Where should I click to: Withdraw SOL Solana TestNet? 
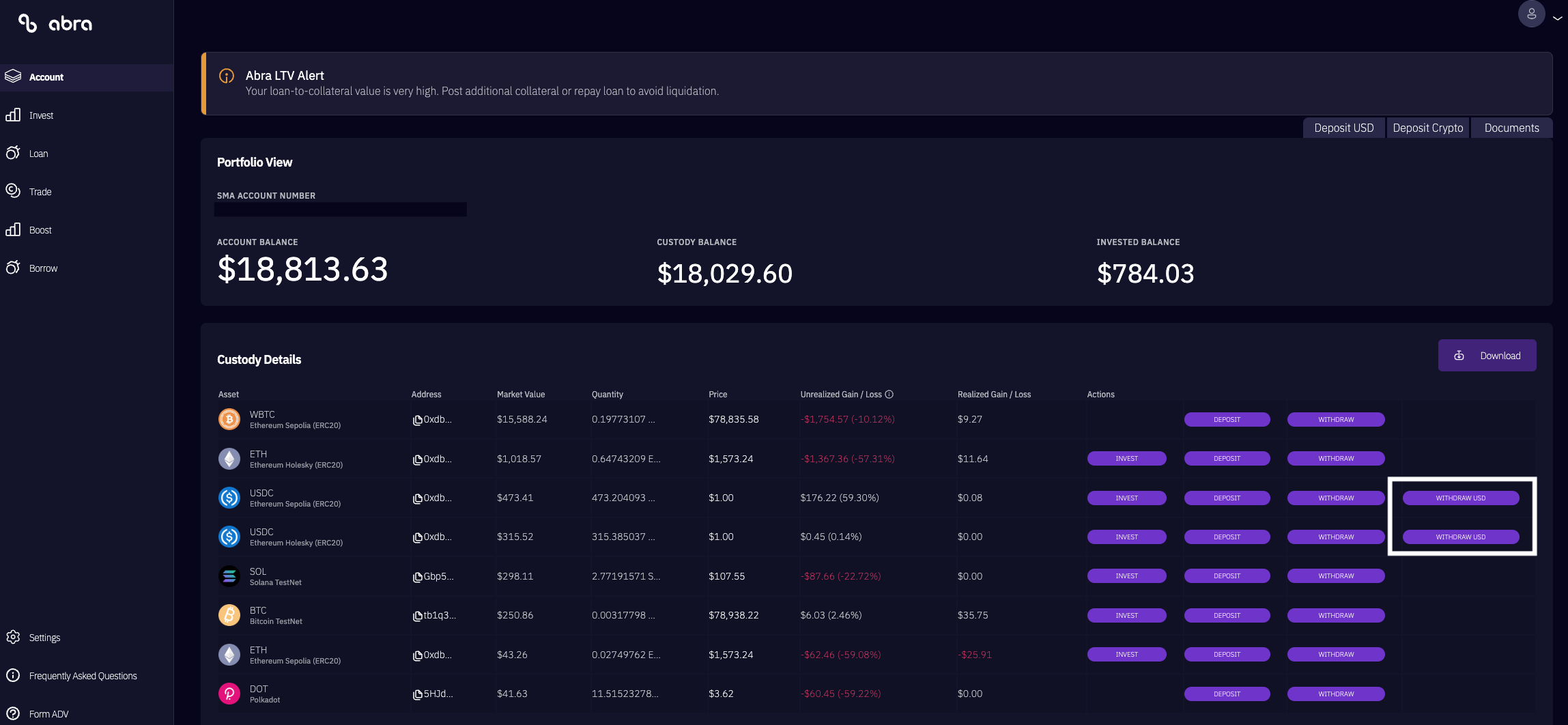pyautogui.click(x=1336, y=575)
